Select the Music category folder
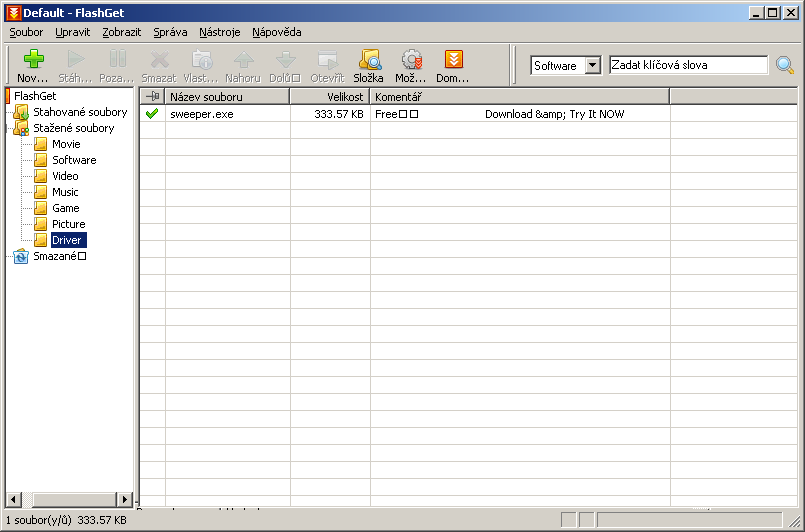805x532 pixels. point(65,192)
